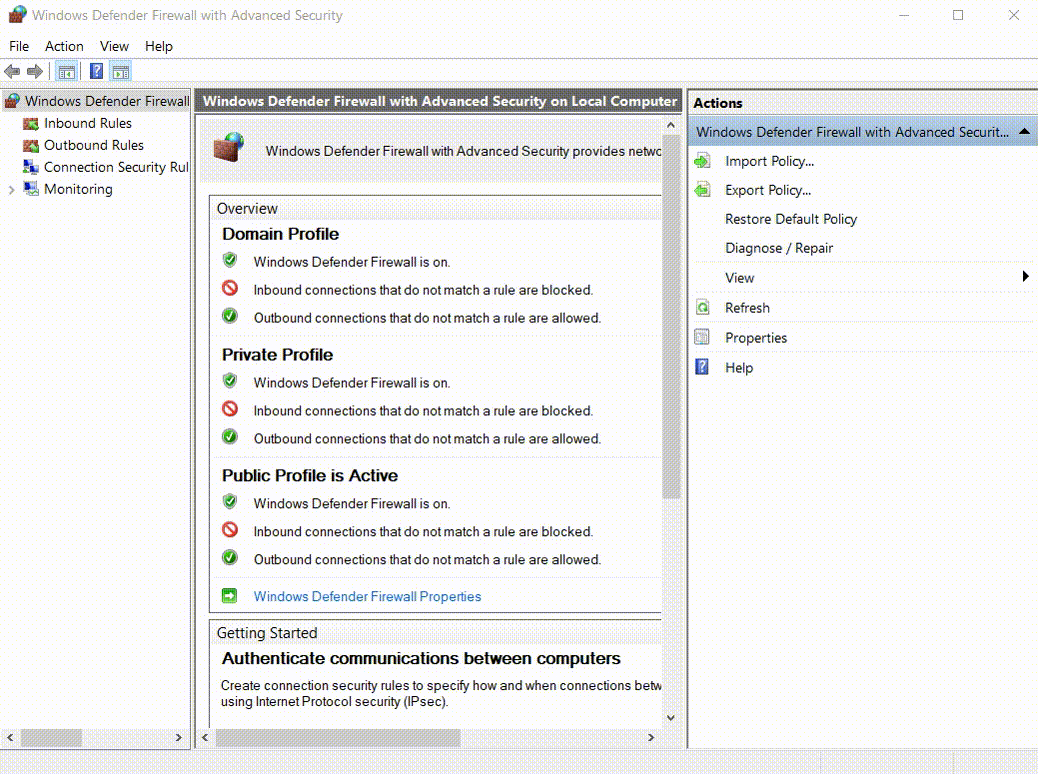1038x774 pixels.
Task: Click the blue Help toolbar icon
Action: [x=97, y=71]
